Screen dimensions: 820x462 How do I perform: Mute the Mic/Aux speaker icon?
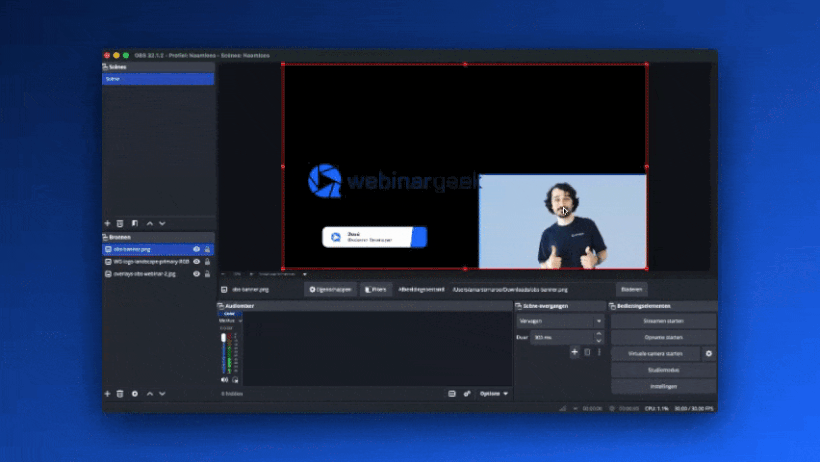(224, 380)
